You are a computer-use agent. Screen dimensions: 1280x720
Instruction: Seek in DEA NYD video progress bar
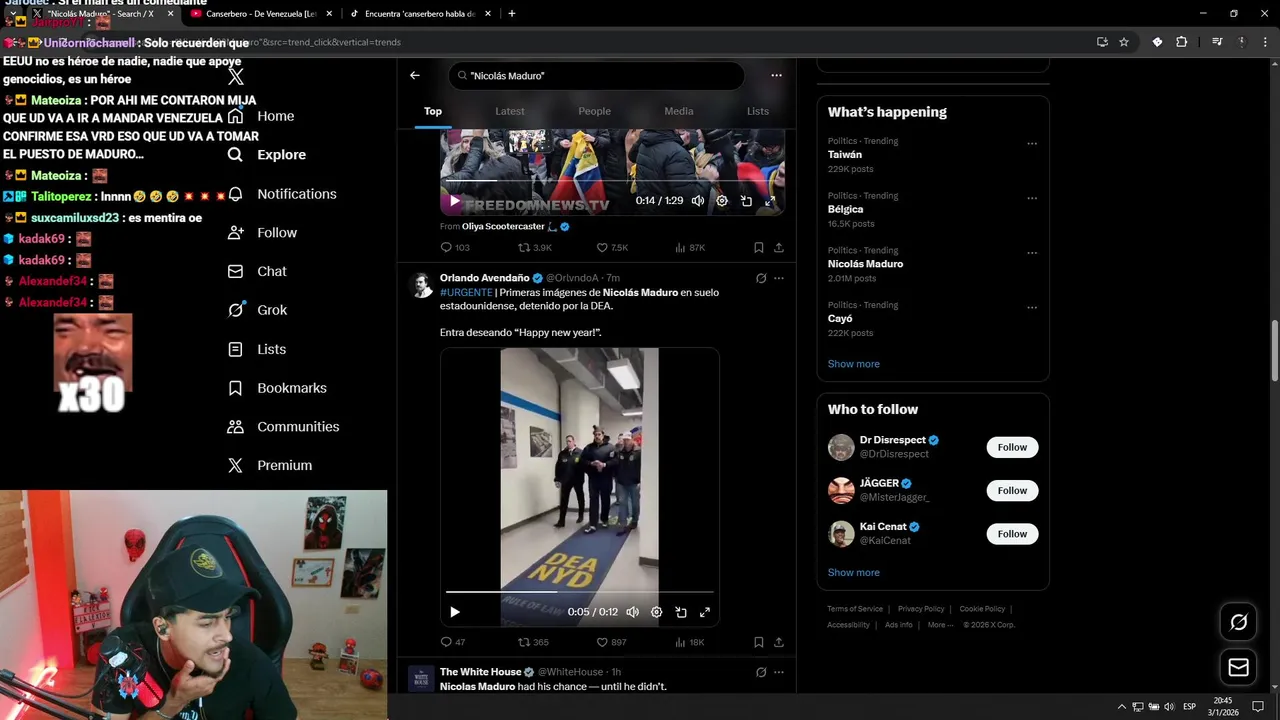point(580,592)
